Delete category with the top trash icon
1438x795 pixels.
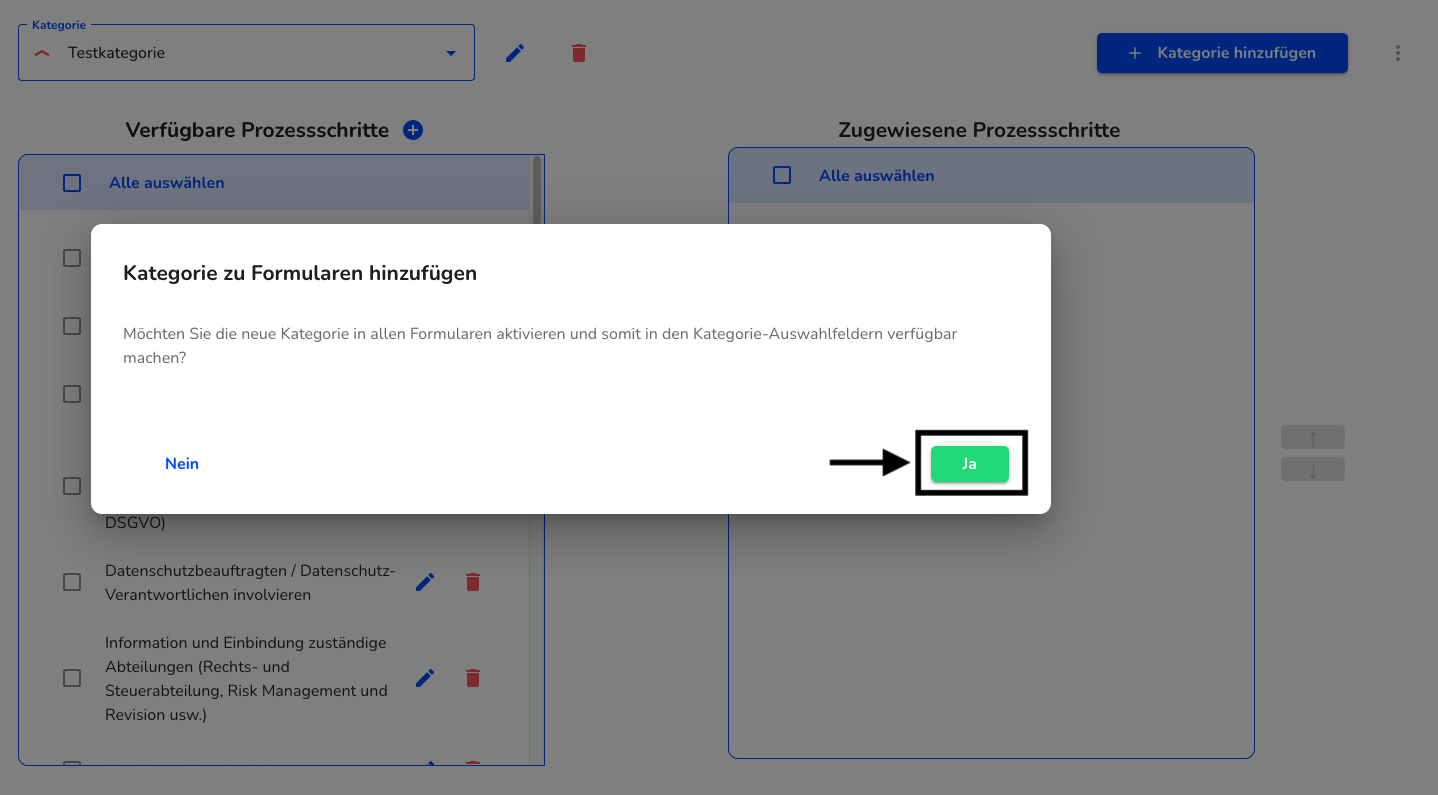click(579, 53)
